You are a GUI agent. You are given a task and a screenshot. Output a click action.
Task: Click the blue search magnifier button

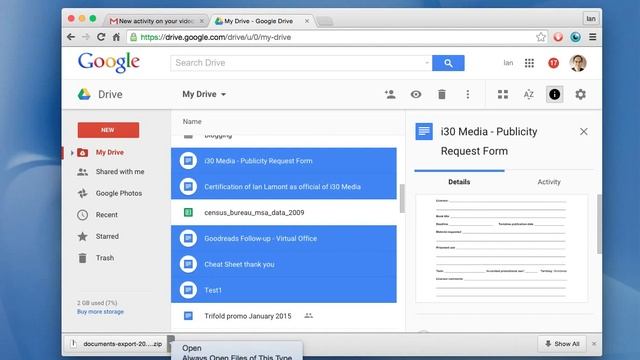(x=448, y=63)
